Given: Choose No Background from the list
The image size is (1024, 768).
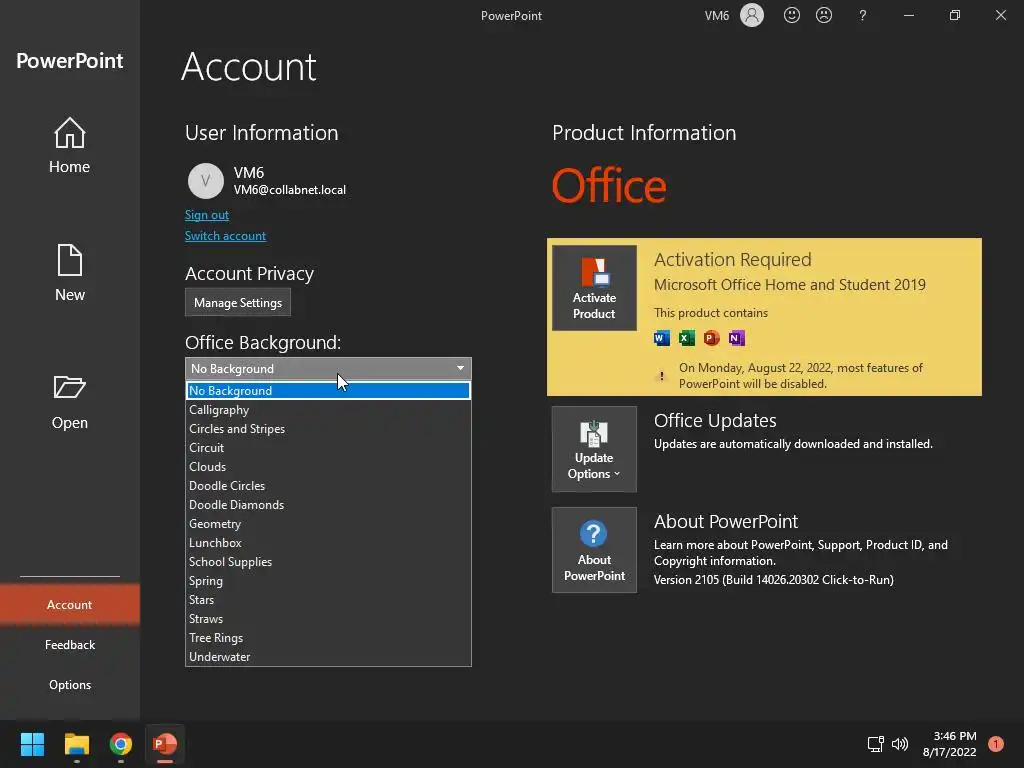Looking at the screenshot, I should pos(328,391).
